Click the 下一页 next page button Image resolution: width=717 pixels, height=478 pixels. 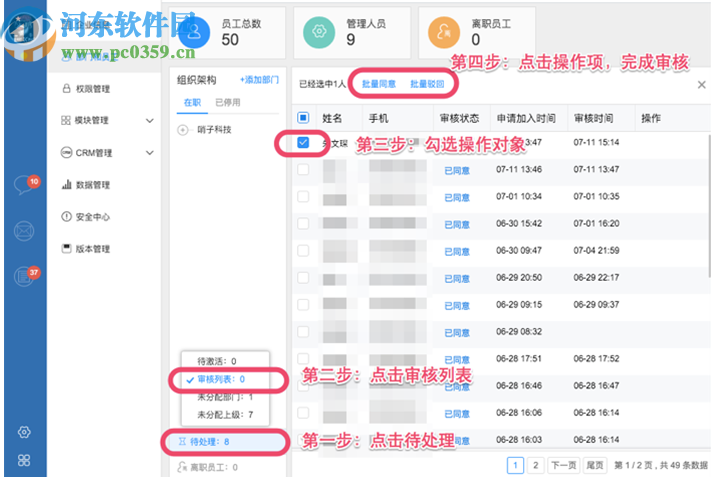pyautogui.click(x=564, y=466)
